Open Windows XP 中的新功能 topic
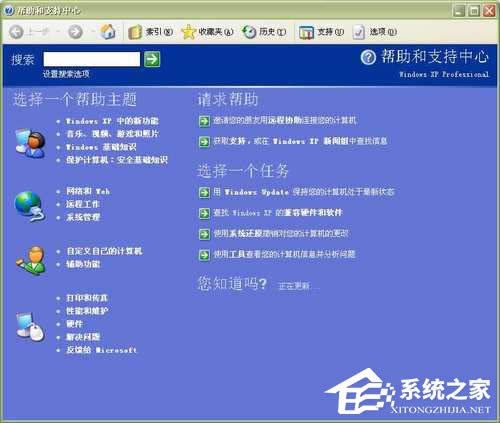500x423 pixels. coord(112,121)
